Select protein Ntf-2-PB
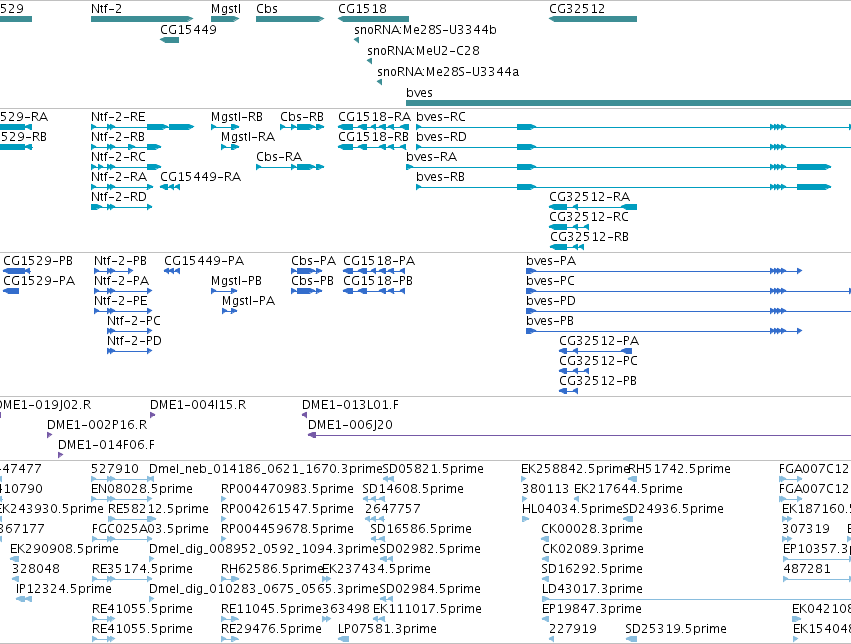Screen dimensions: 851x644 point(113,271)
